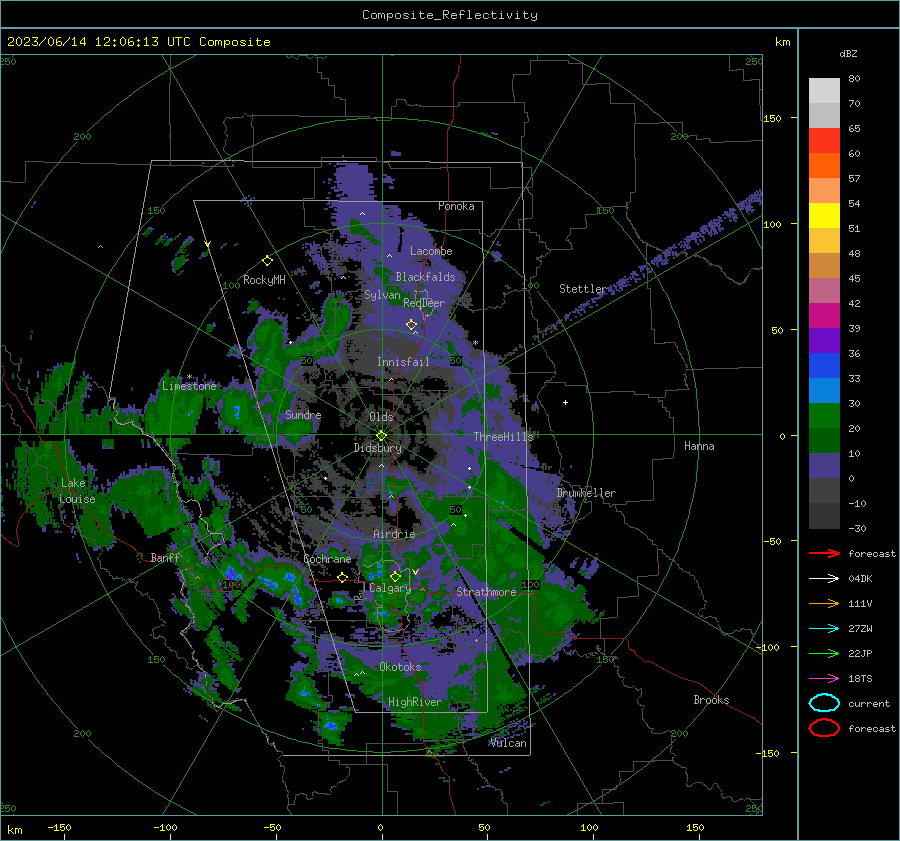The width and height of the screenshot is (900, 841).
Task: Click the 18TS legend text label
Action: click(x=860, y=679)
